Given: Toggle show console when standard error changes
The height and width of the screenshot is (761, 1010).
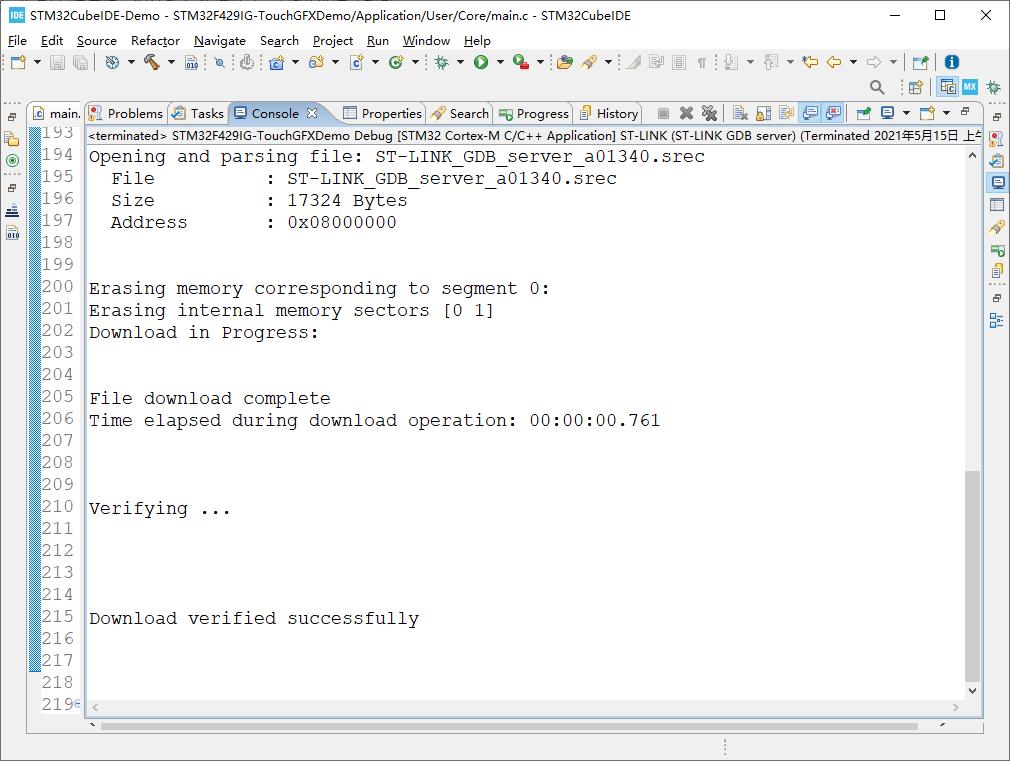Looking at the screenshot, I should click(x=834, y=113).
